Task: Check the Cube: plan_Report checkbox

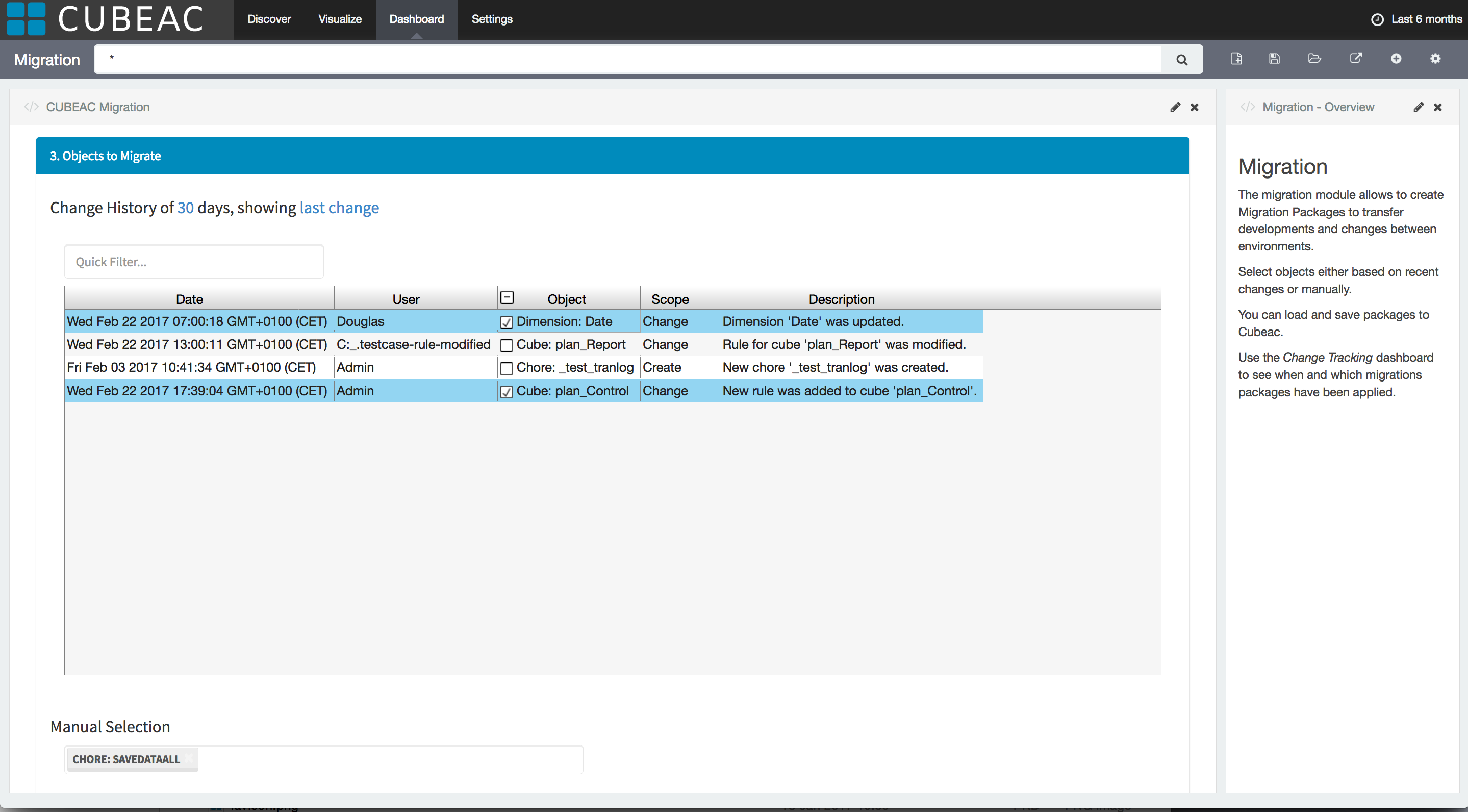Action: (506, 345)
